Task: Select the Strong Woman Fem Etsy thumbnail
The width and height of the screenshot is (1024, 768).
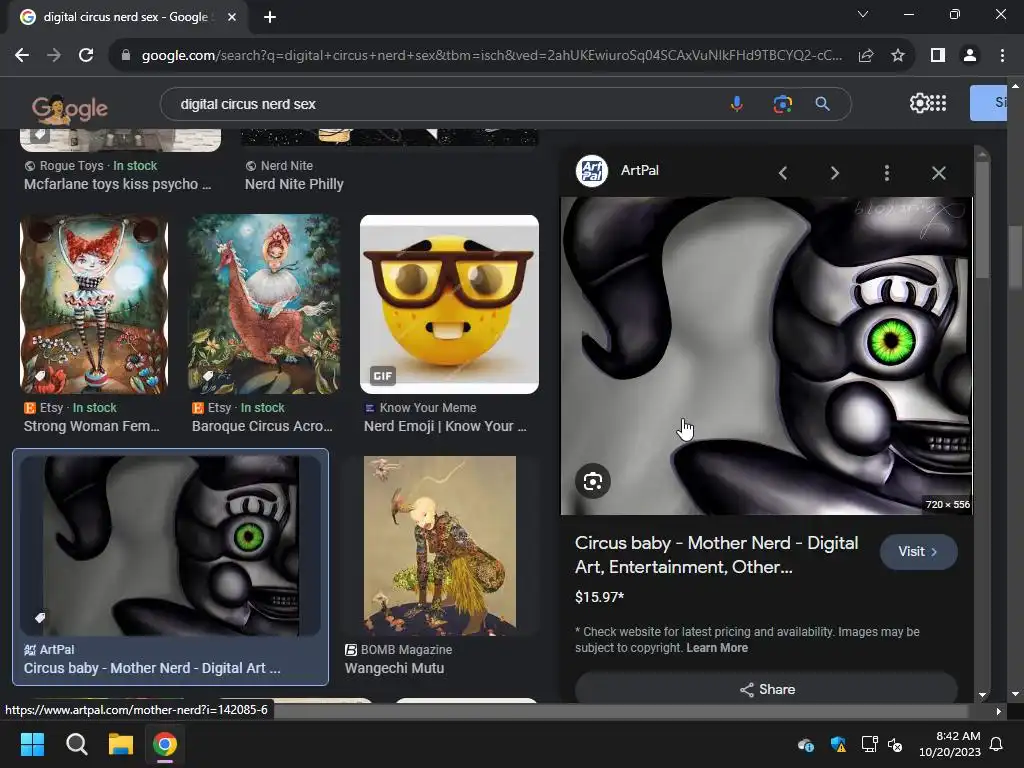Action: pyautogui.click(x=94, y=304)
